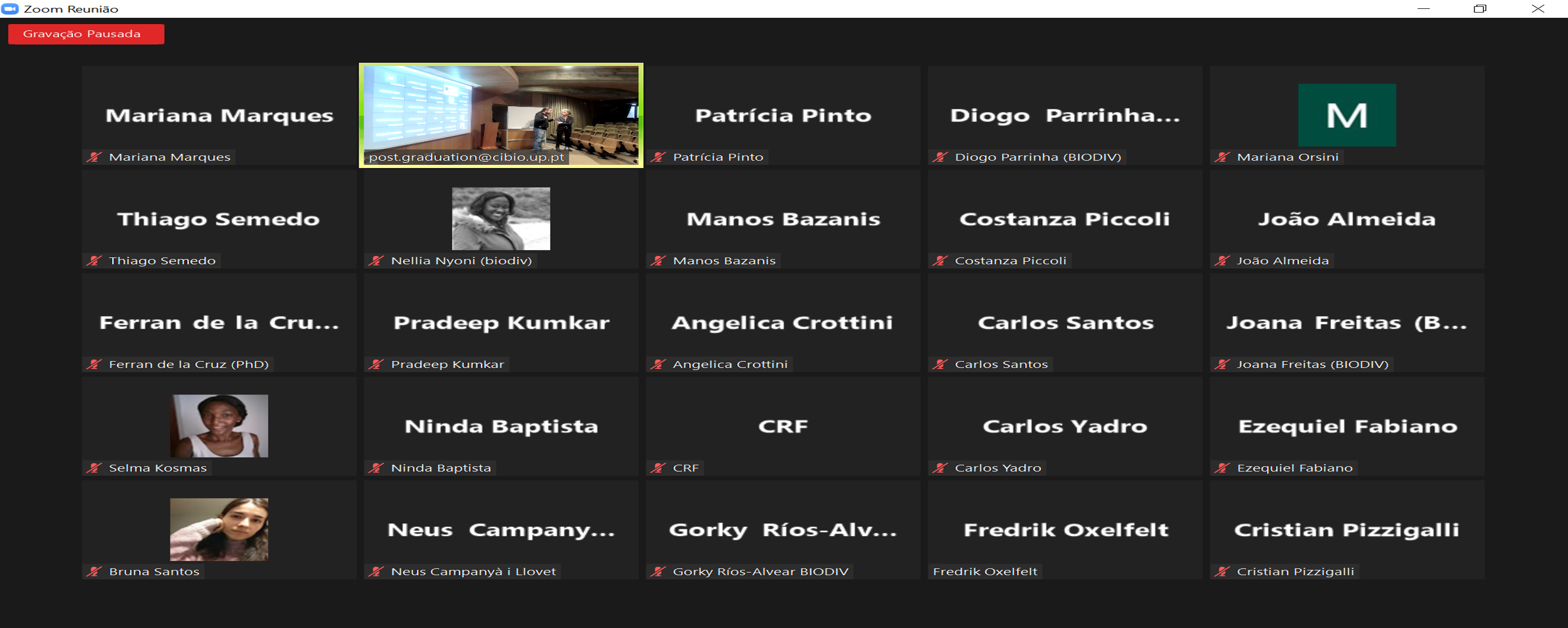Click the large Mariana Marques name tile

tap(219, 115)
